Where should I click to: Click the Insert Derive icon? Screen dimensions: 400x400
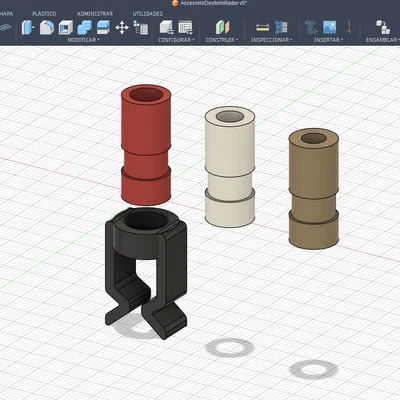pos(311,28)
